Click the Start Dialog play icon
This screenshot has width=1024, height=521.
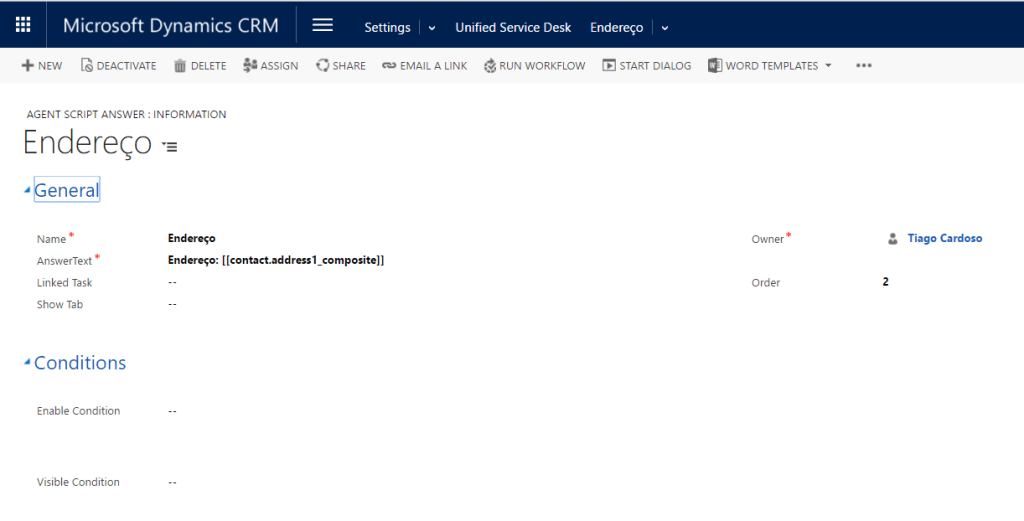(x=609, y=66)
